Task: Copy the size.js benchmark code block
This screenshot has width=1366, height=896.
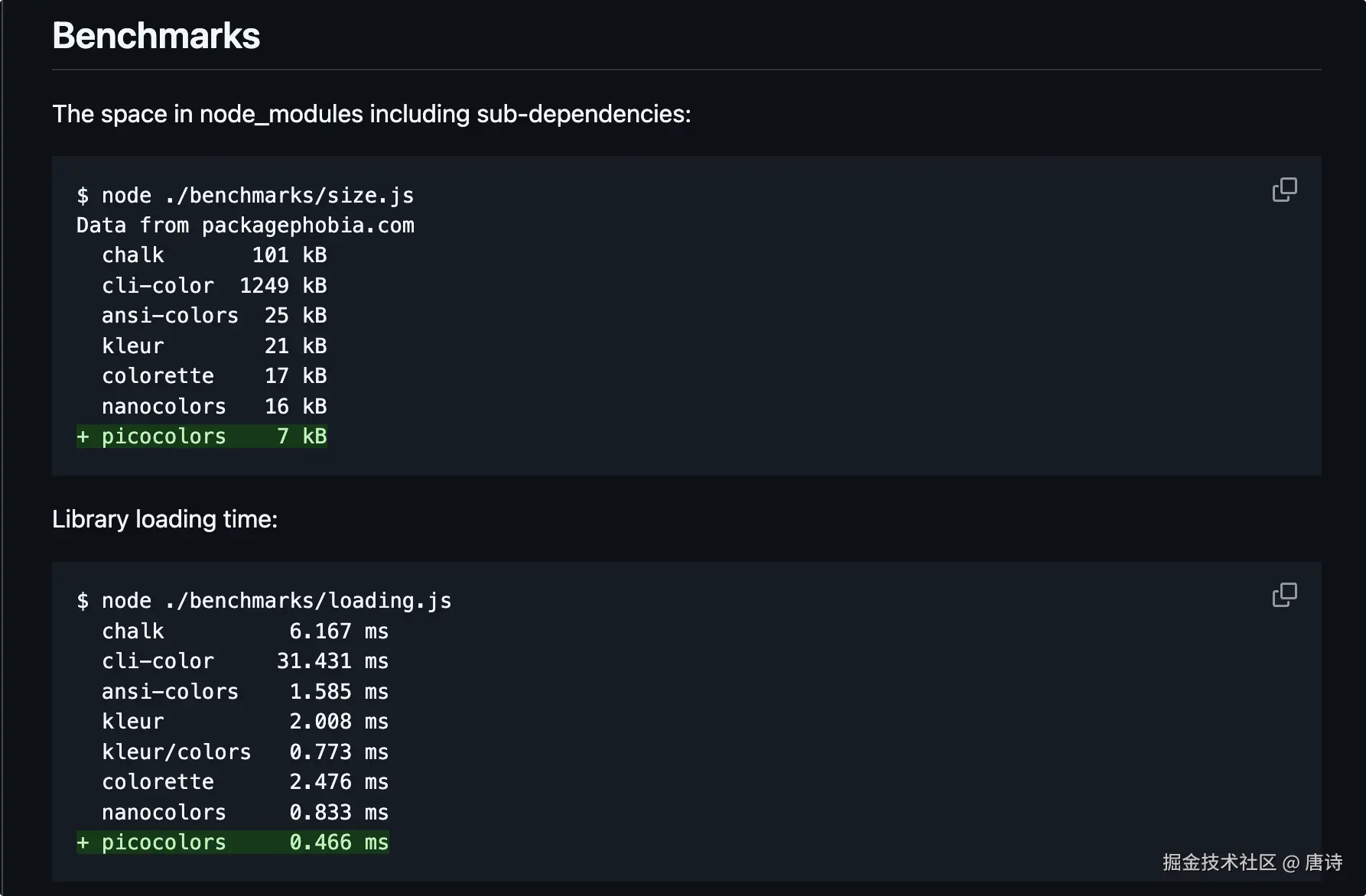Action: 1284,190
